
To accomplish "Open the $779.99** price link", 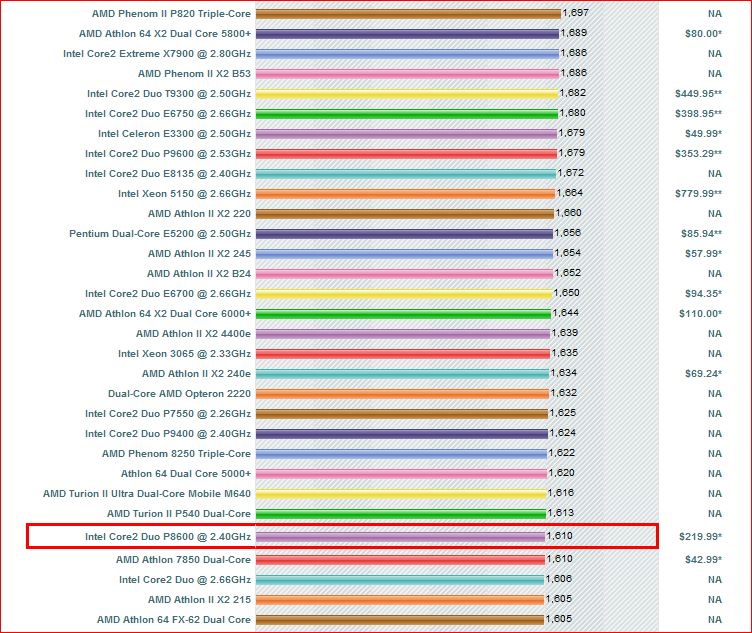I will coord(699,194).
